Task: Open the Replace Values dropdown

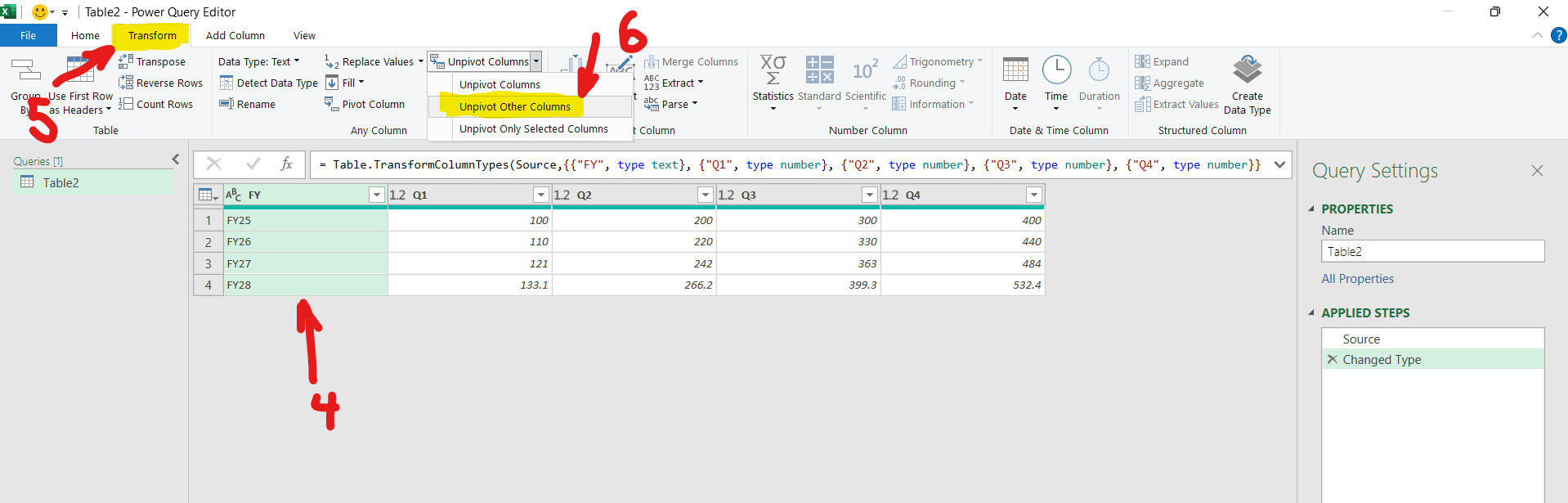Action: (x=374, y=61)
